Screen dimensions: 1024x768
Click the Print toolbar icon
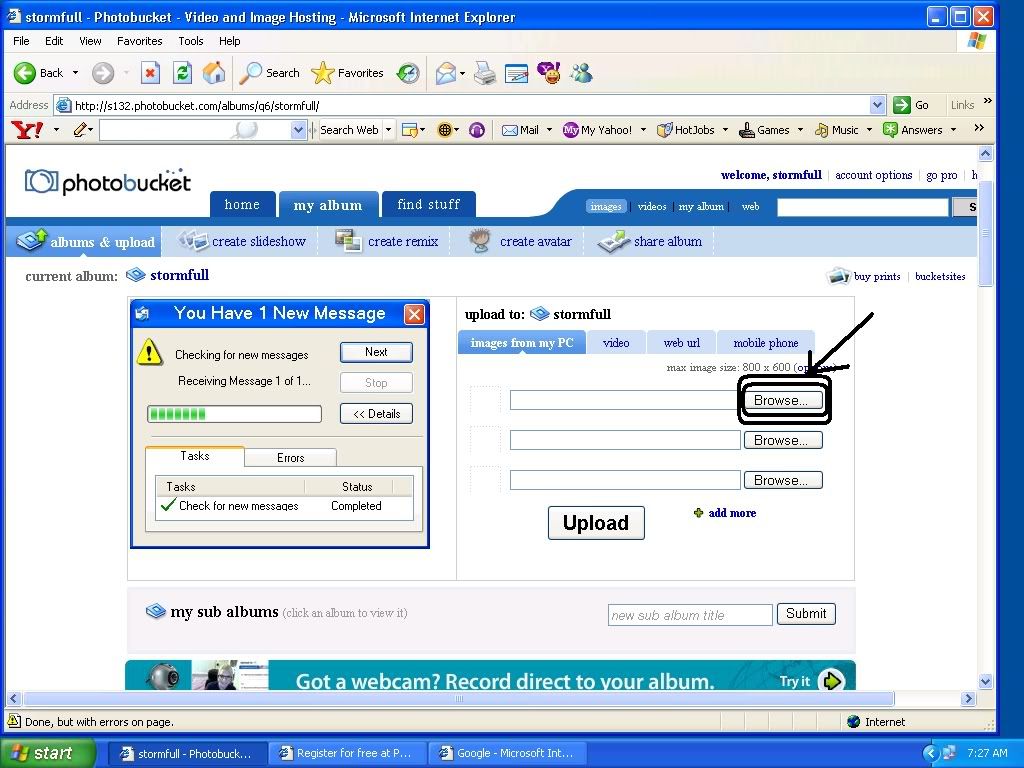coord(485,73)
